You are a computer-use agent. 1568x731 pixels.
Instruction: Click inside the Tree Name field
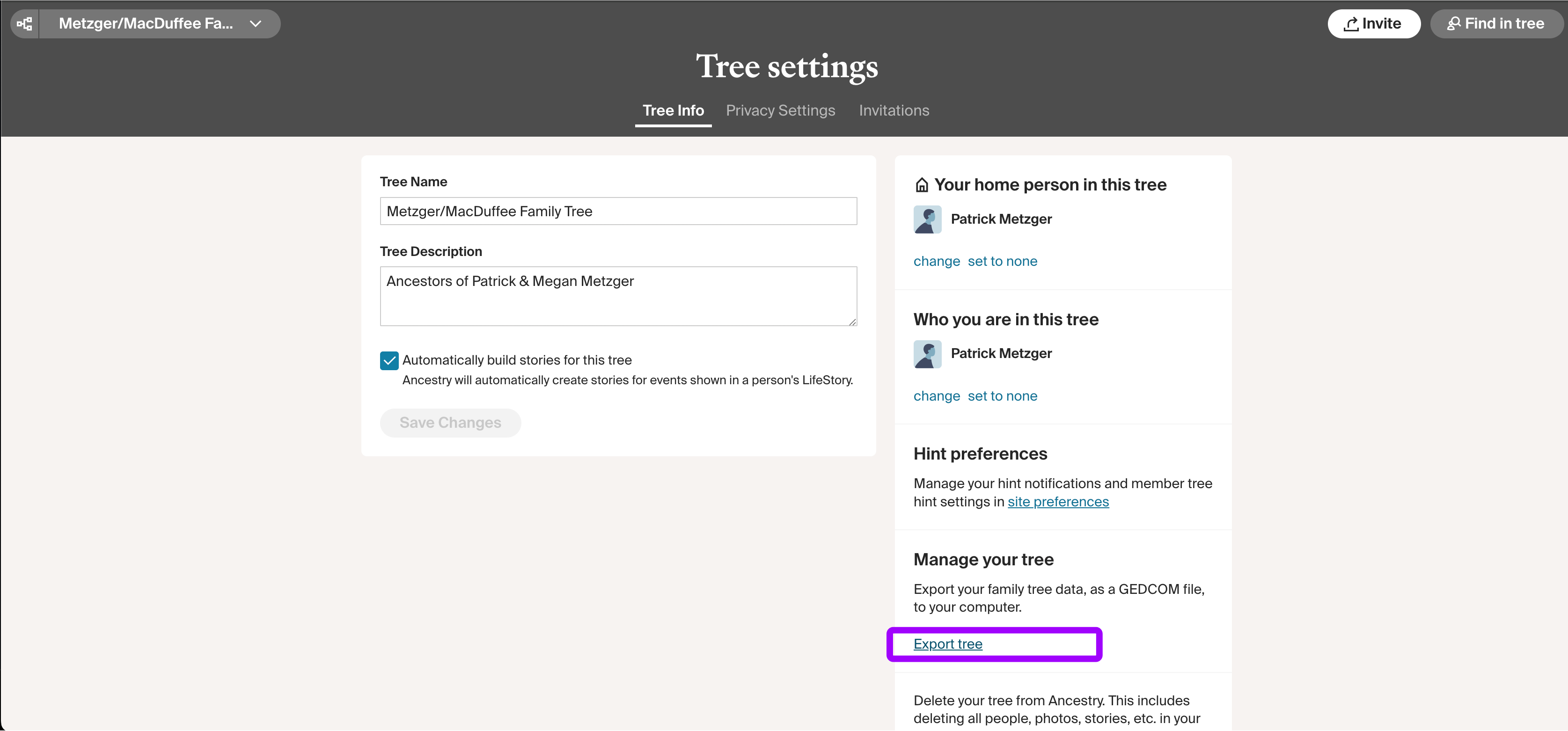(x=618, y=211)
